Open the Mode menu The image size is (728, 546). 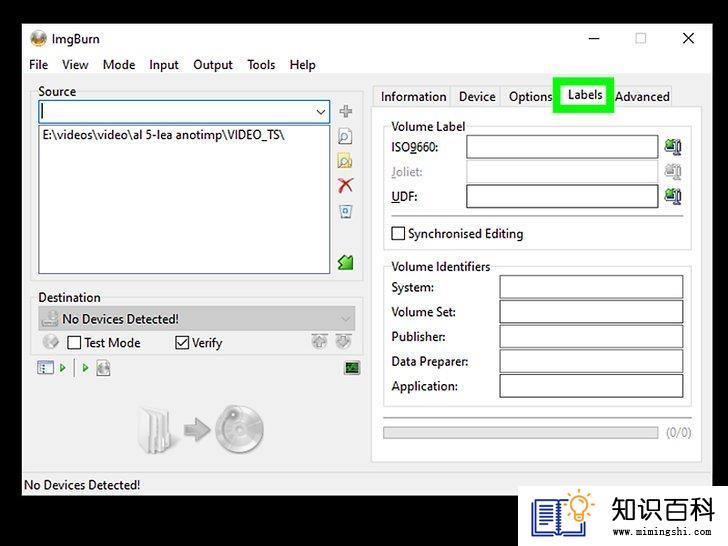coord(119,65)
